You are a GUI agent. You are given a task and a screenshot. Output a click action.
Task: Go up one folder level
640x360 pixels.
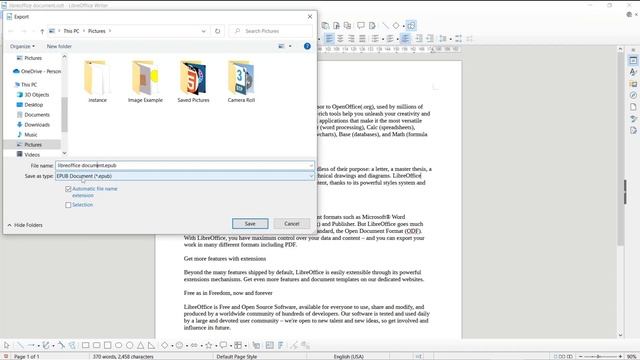[x=42, y=31]
